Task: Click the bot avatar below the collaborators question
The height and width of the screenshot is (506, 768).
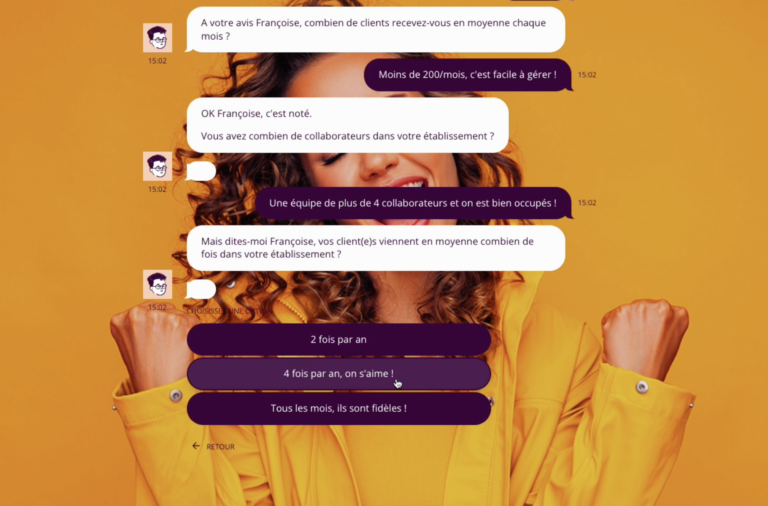Action: 157,166
